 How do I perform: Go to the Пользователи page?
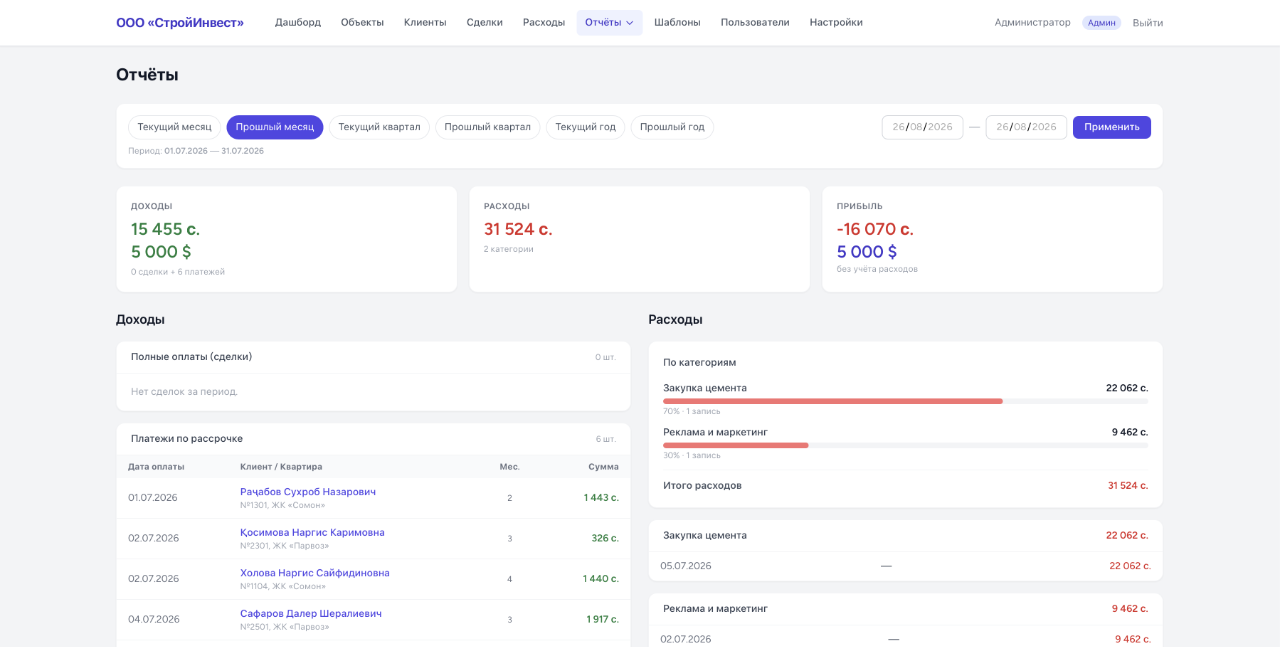[755, 22]
